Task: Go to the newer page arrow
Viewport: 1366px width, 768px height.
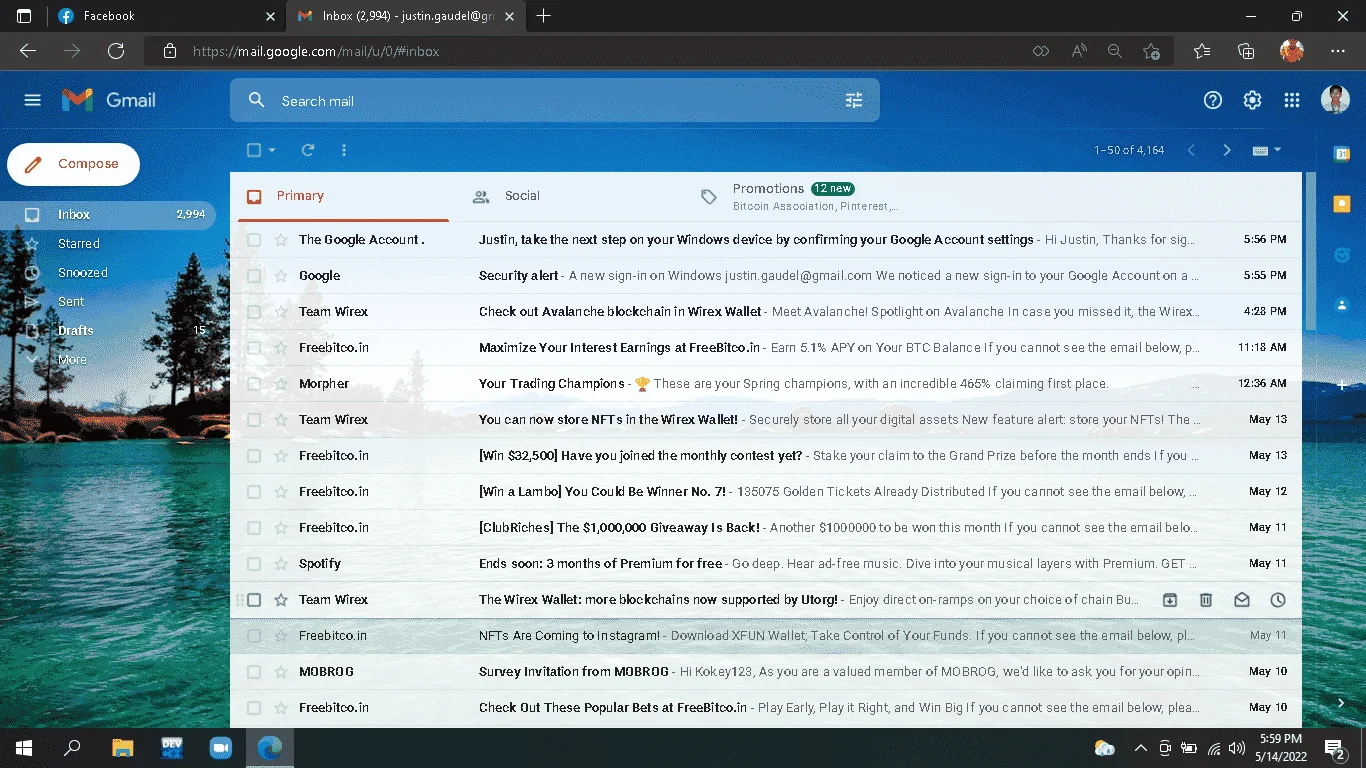Action: tap(1191, 150)
